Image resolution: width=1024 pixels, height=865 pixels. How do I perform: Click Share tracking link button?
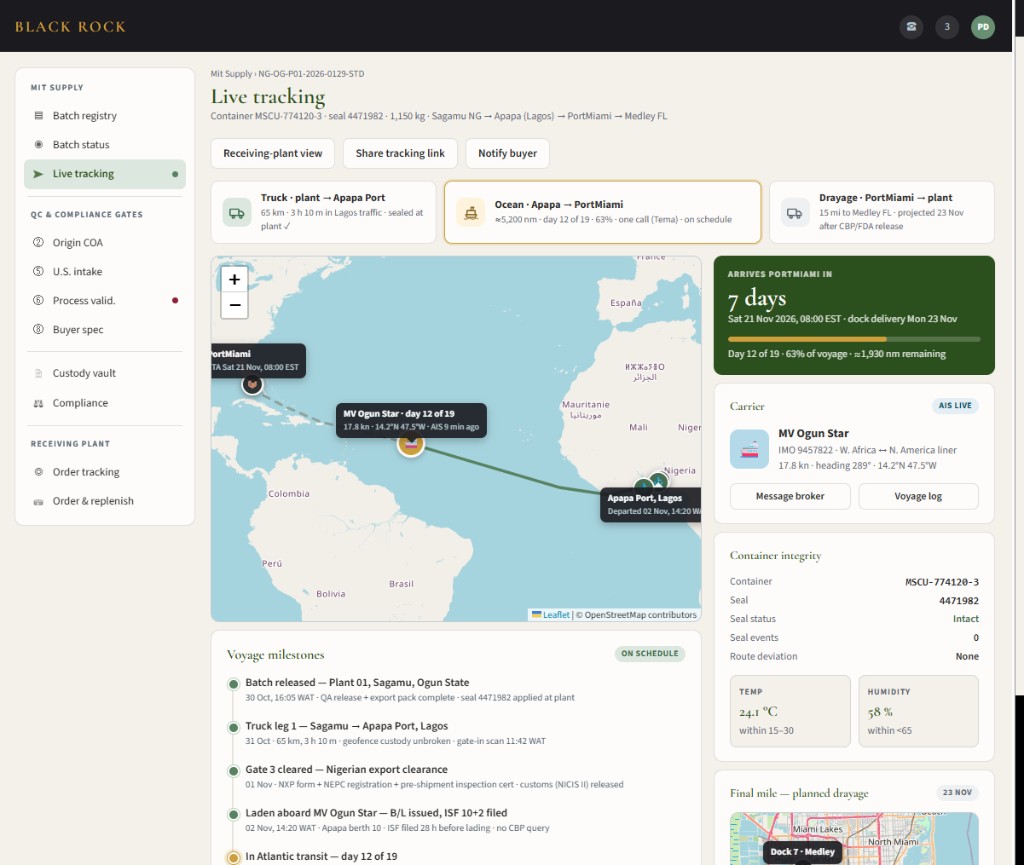click(400, 153)
